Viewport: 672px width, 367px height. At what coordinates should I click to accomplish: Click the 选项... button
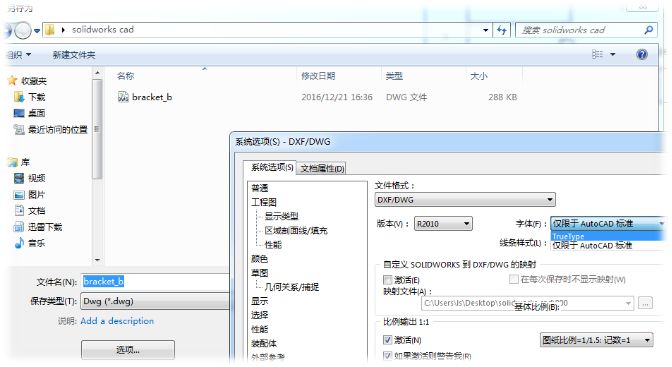point(128,350)
